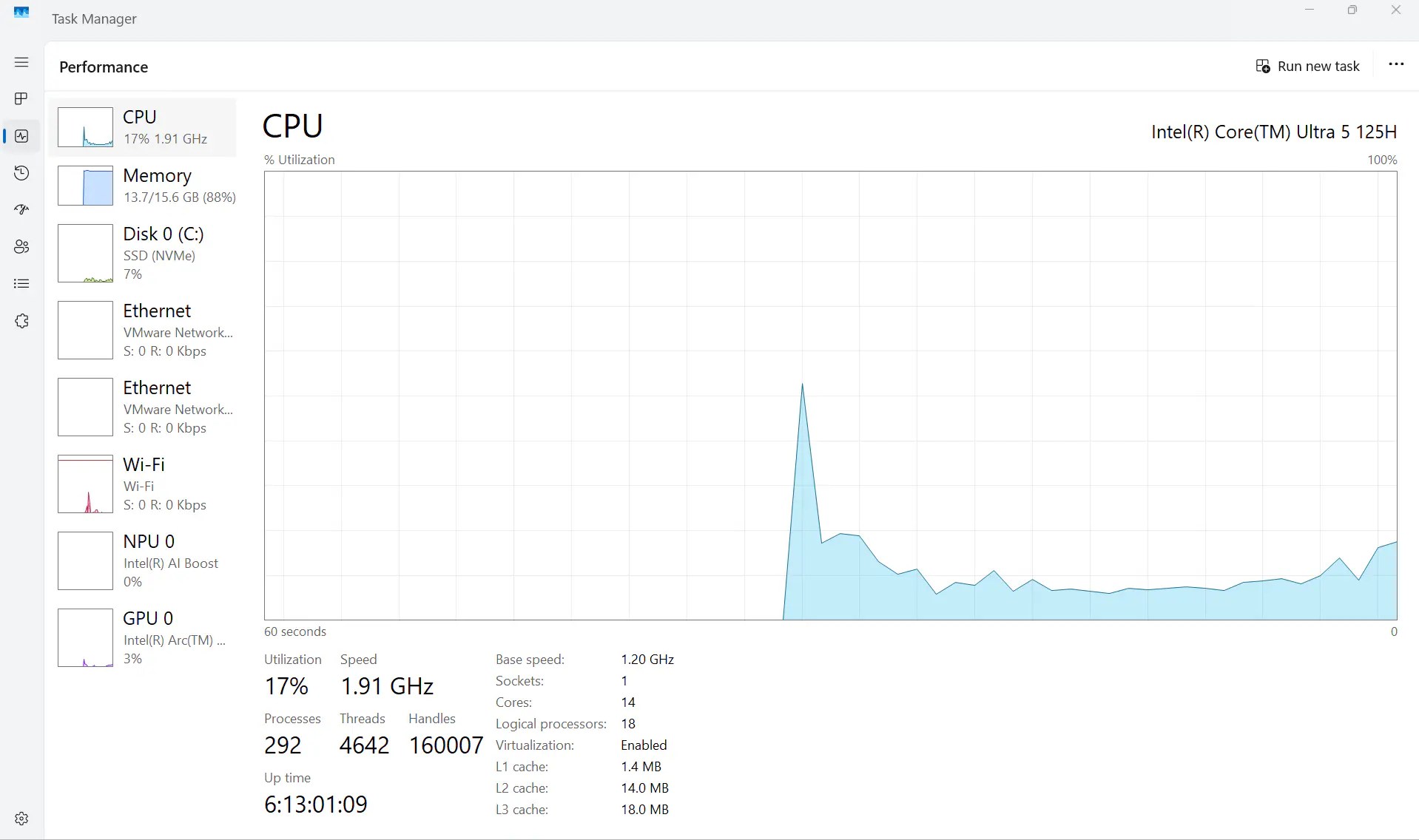Switch to the Users page icon

point(21,247)
